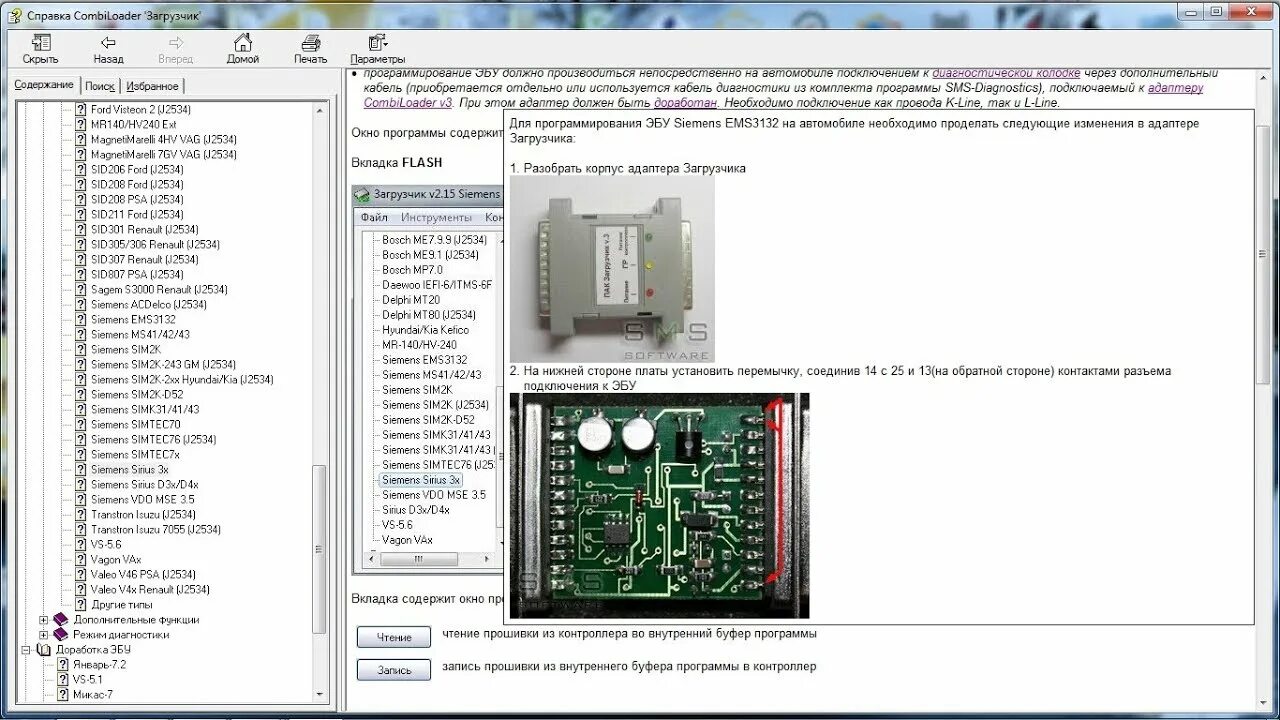Open the Ford Visteon 2 (J2534) topic
The height and width of the screenshot is (720, 1280).
pyautogui.click(x=141, y=109)
